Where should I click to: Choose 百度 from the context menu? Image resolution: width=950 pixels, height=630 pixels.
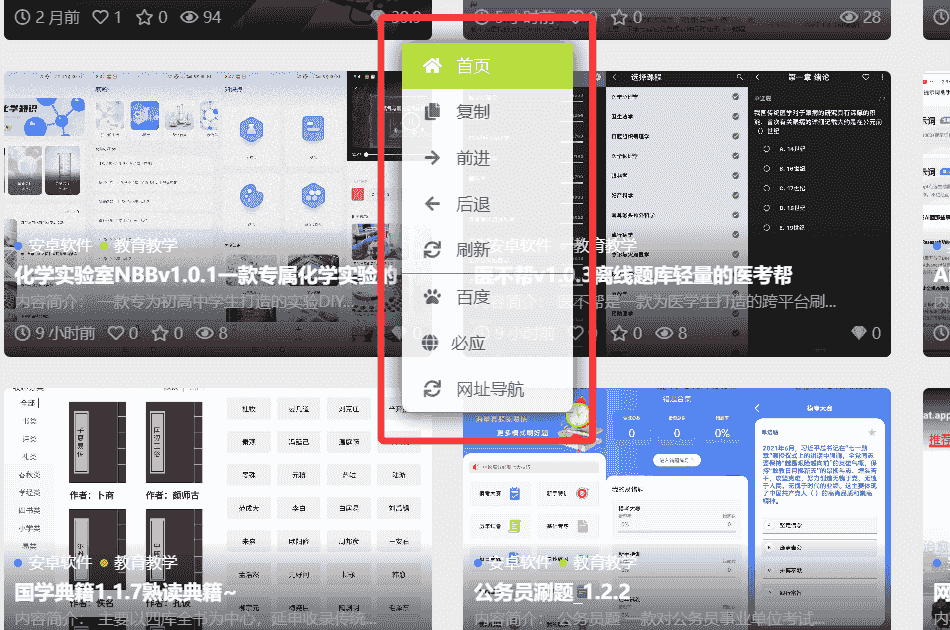coord(487,297)
